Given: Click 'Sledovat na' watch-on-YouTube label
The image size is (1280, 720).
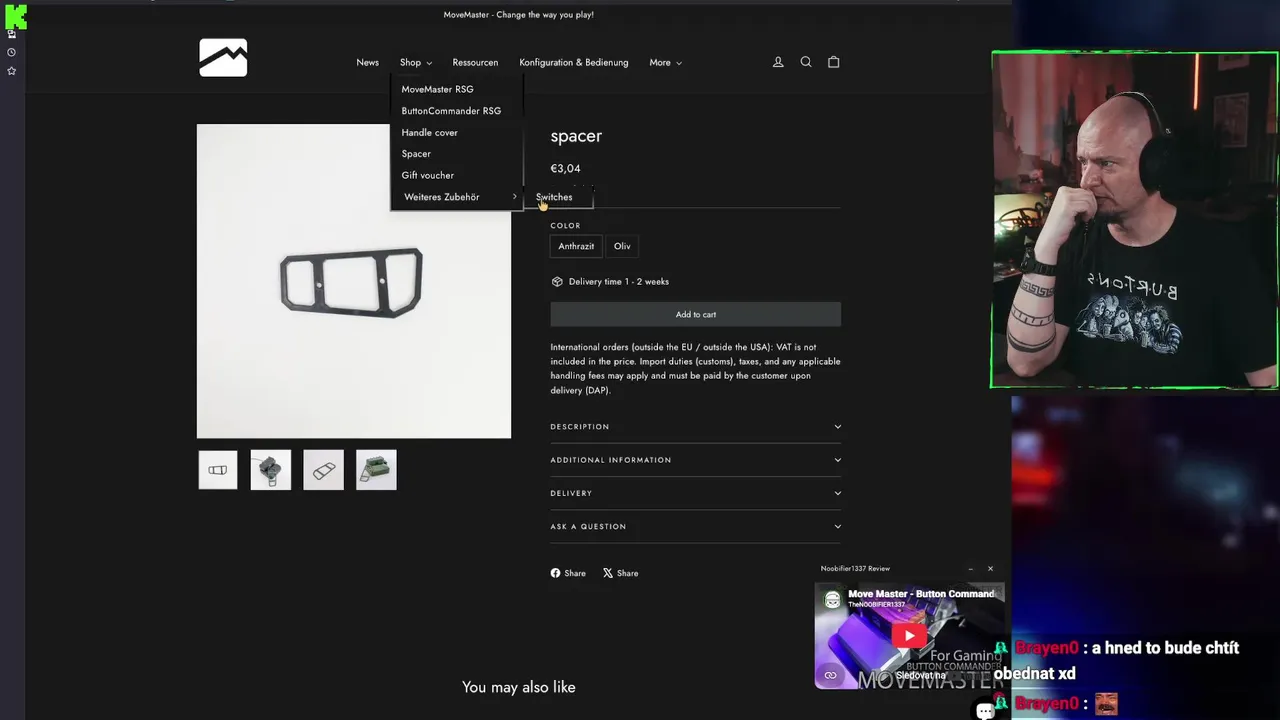Looking at the screenshot, I should [920, 675].
